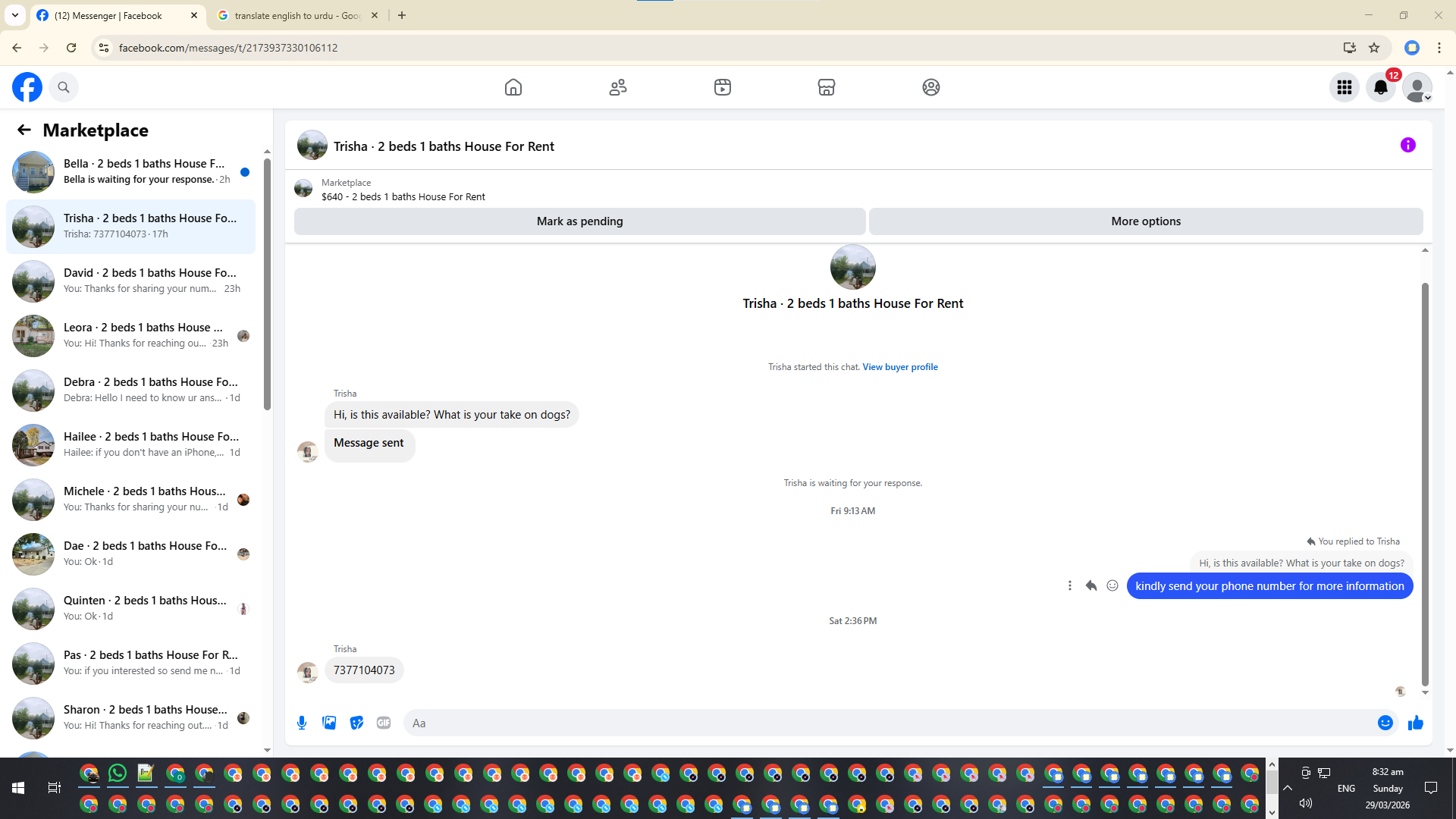Open the tab search dropdown arrow
Screen dimensions: 1456x819
[x=15, y=15]
